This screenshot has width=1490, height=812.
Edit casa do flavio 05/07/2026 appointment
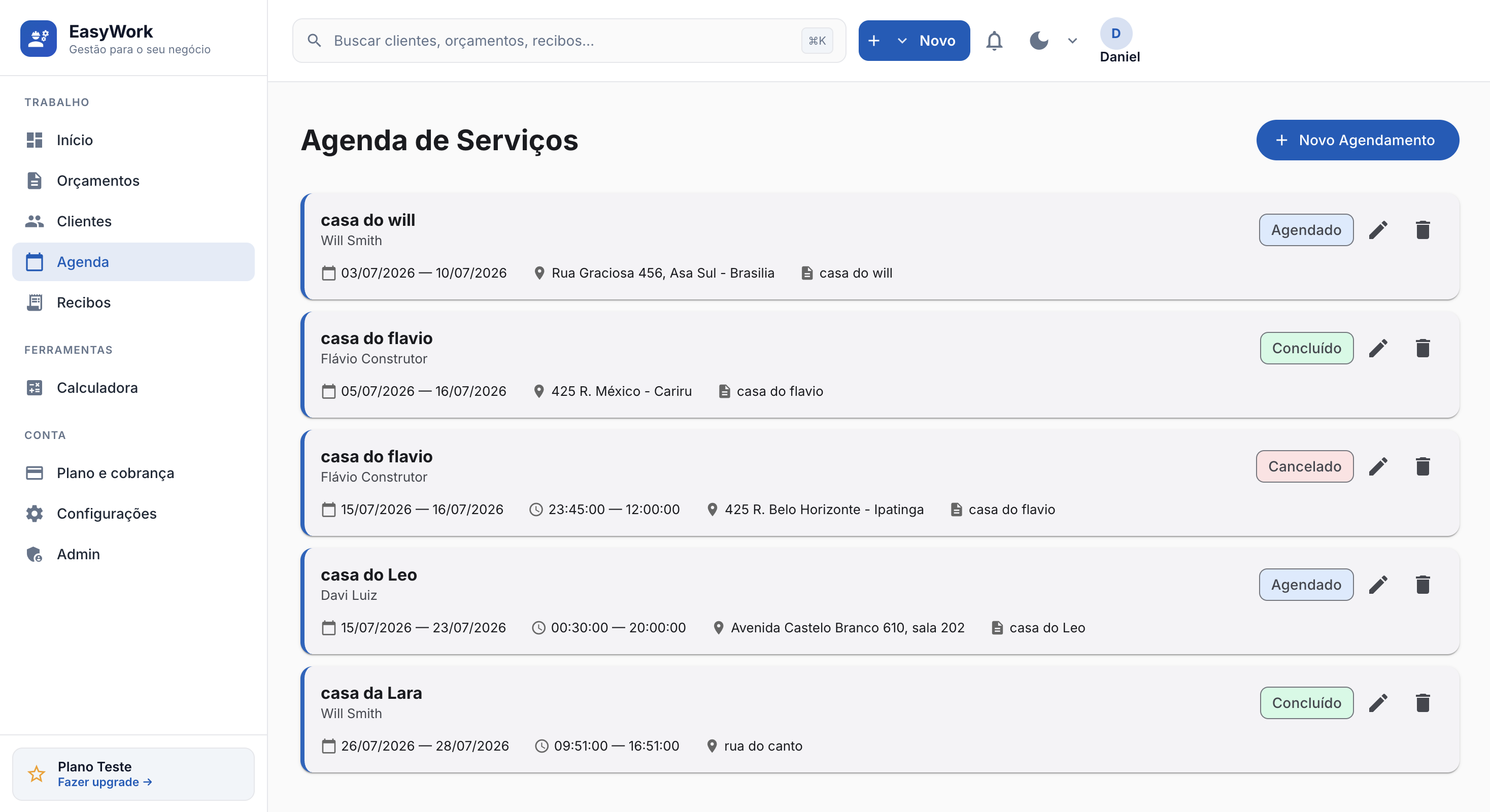[x=1378, y=348]
